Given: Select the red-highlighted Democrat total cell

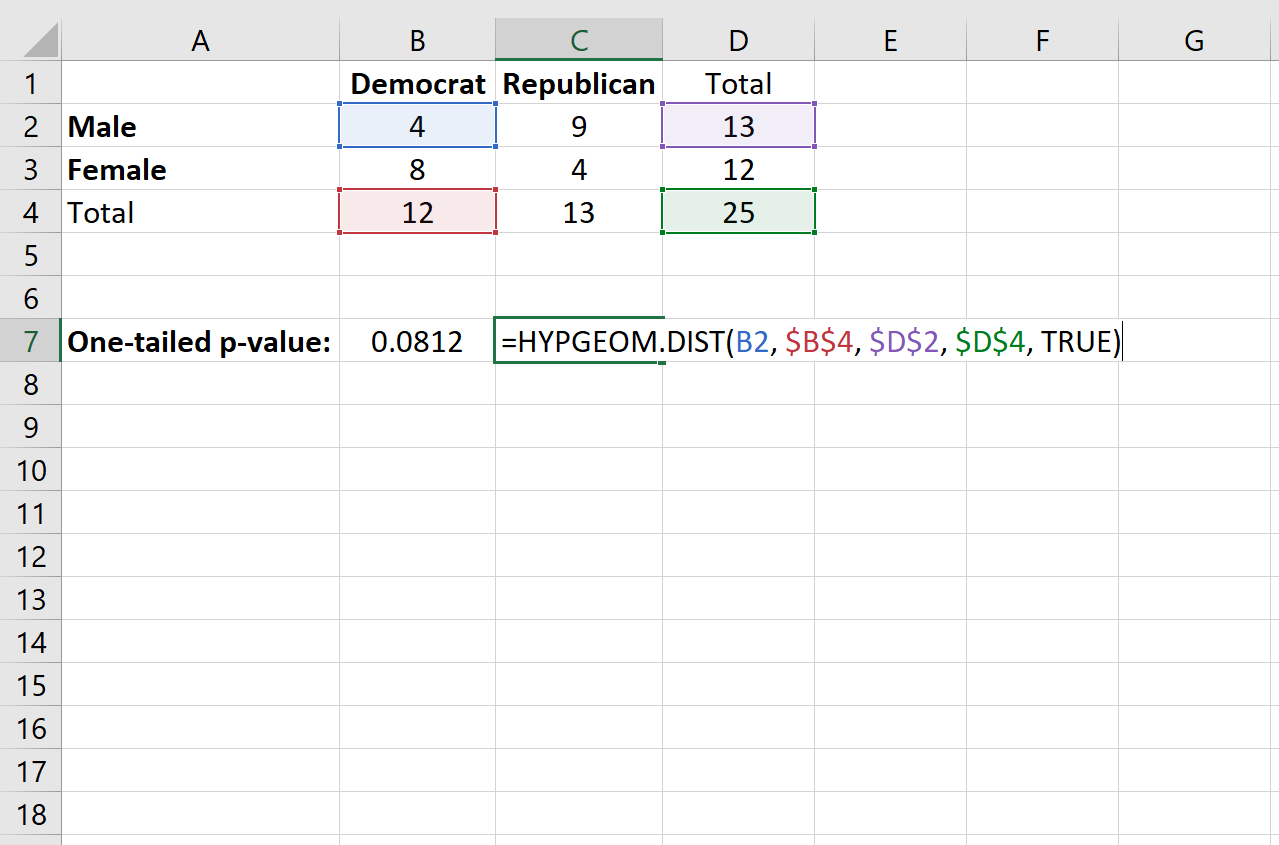Looking at the screenshot, I should [418, 213].
